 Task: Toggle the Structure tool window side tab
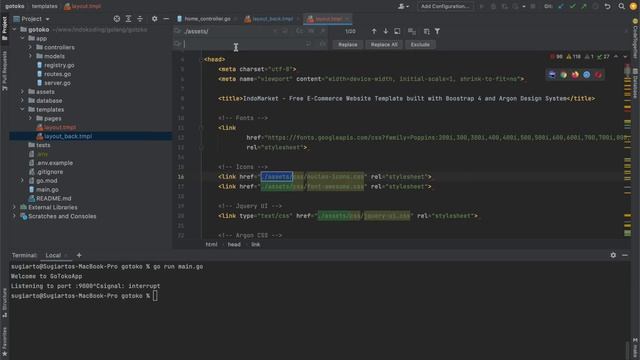pyautogui.click(x=4, y=303)
